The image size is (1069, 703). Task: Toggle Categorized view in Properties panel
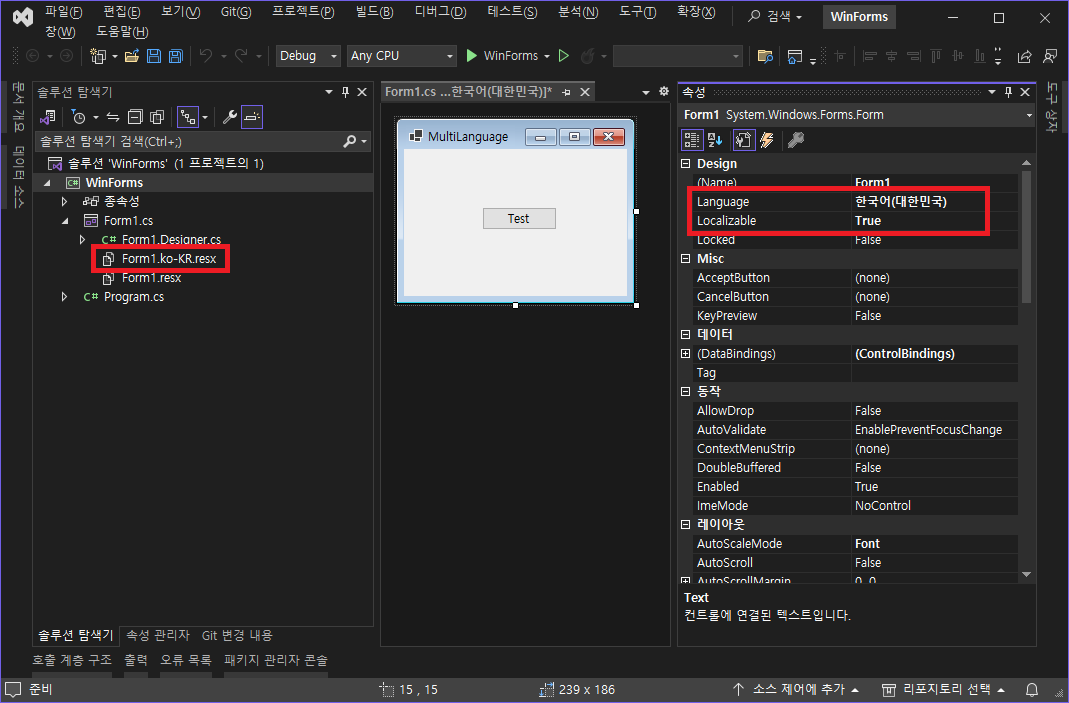pos(692,140)
